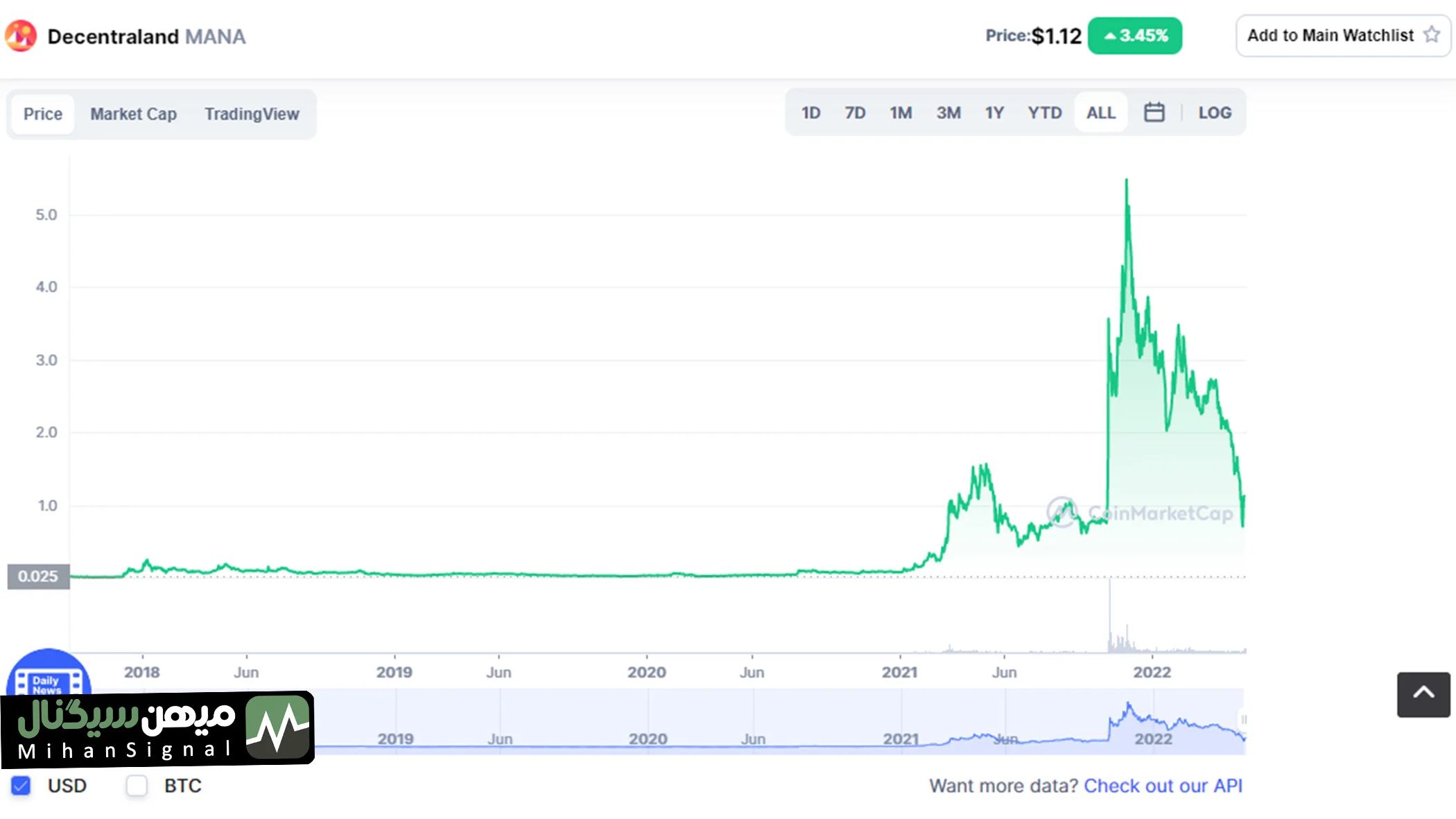Click the 2018 x-axis label
The height and width of the screenshot is (819, 1456).
coord(142,672)
